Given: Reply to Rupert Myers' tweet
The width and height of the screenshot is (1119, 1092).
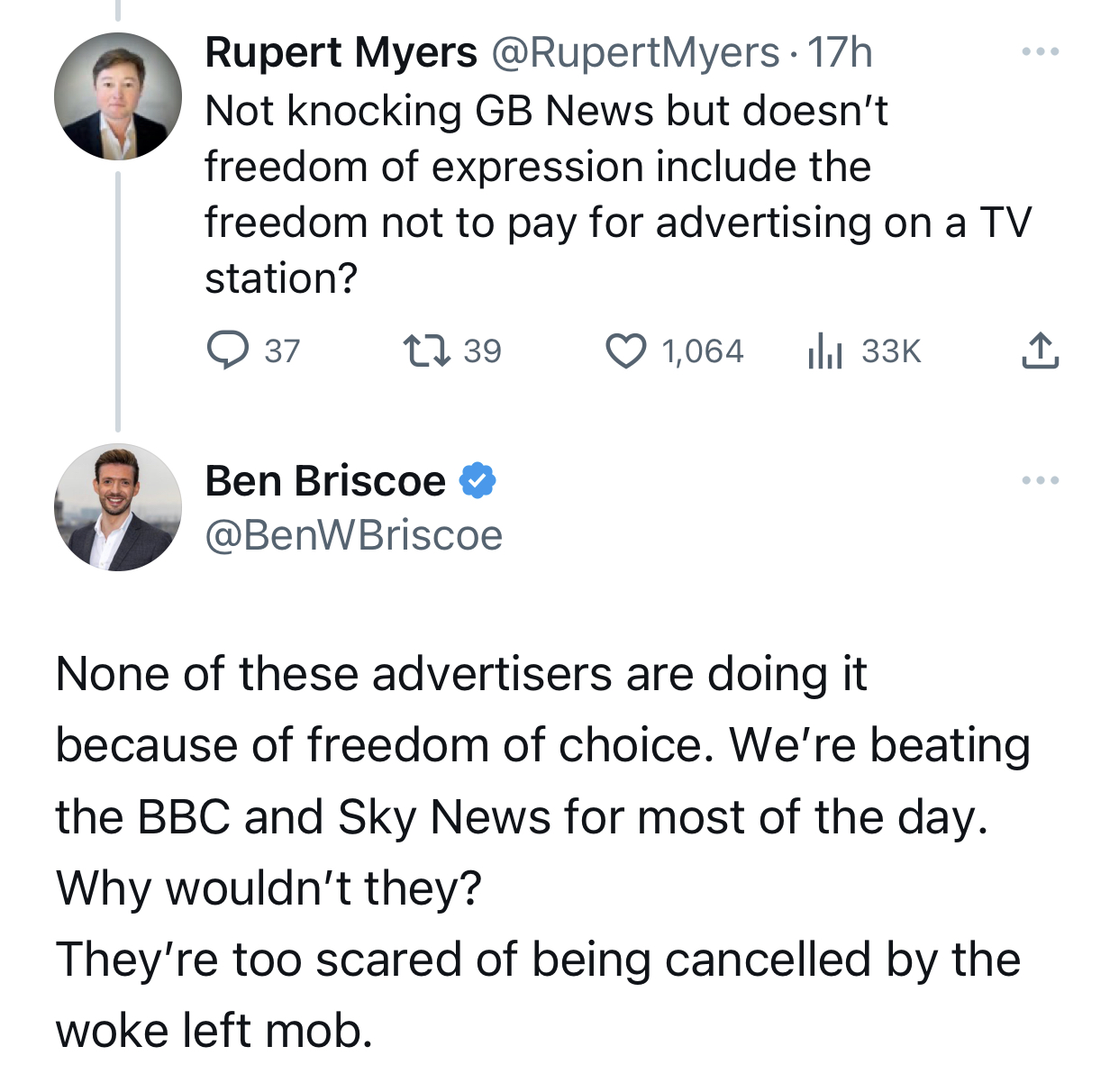Looking at the screenshot, I should coord(228,350).
